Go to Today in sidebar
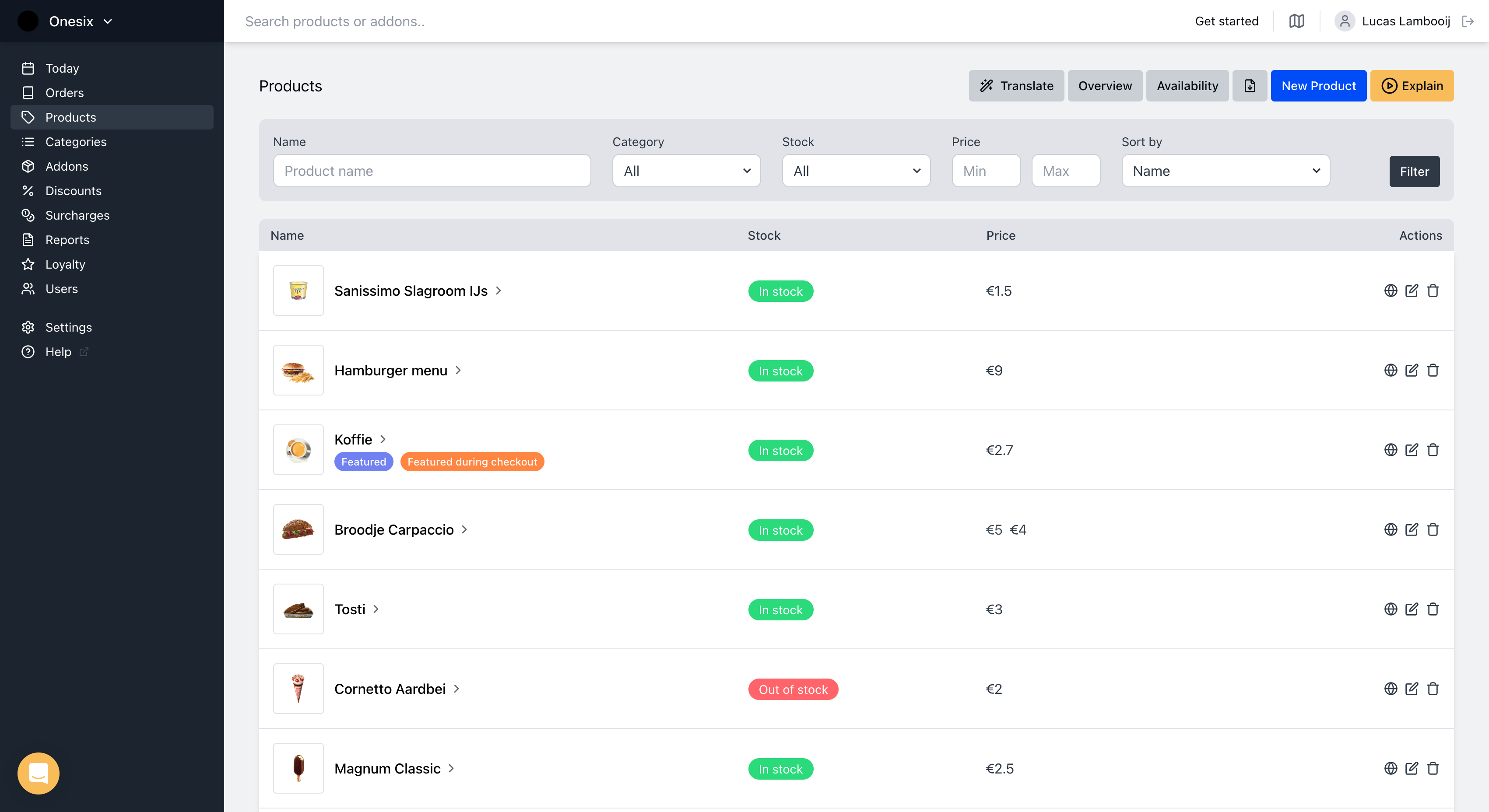The height and width of the screenshot is (812, 1489). pyautogui.click(x=112, y=68)
